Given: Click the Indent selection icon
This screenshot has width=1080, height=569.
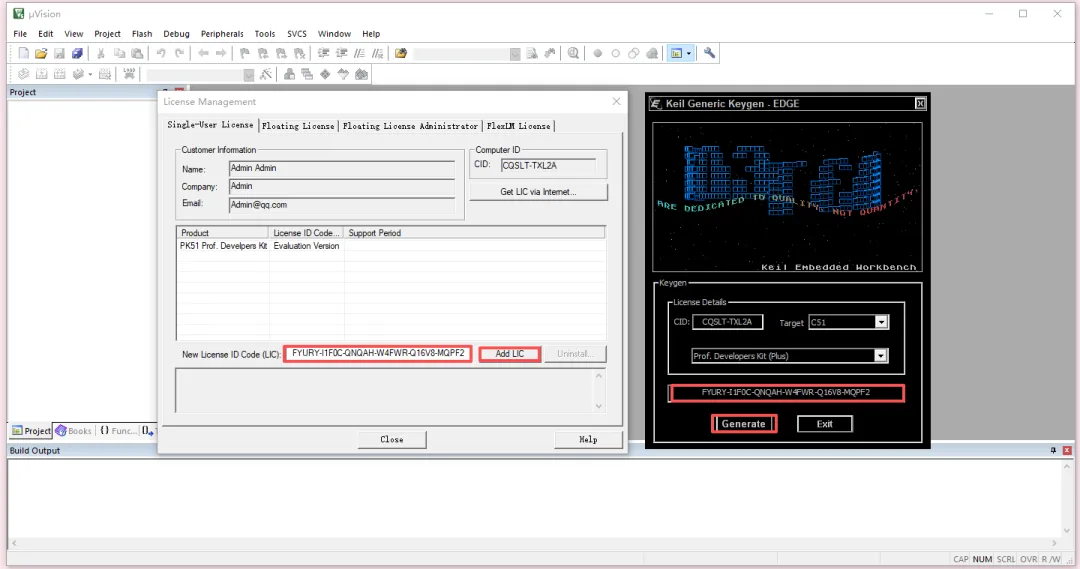Looking at the screenshot, I should [323, 53].
